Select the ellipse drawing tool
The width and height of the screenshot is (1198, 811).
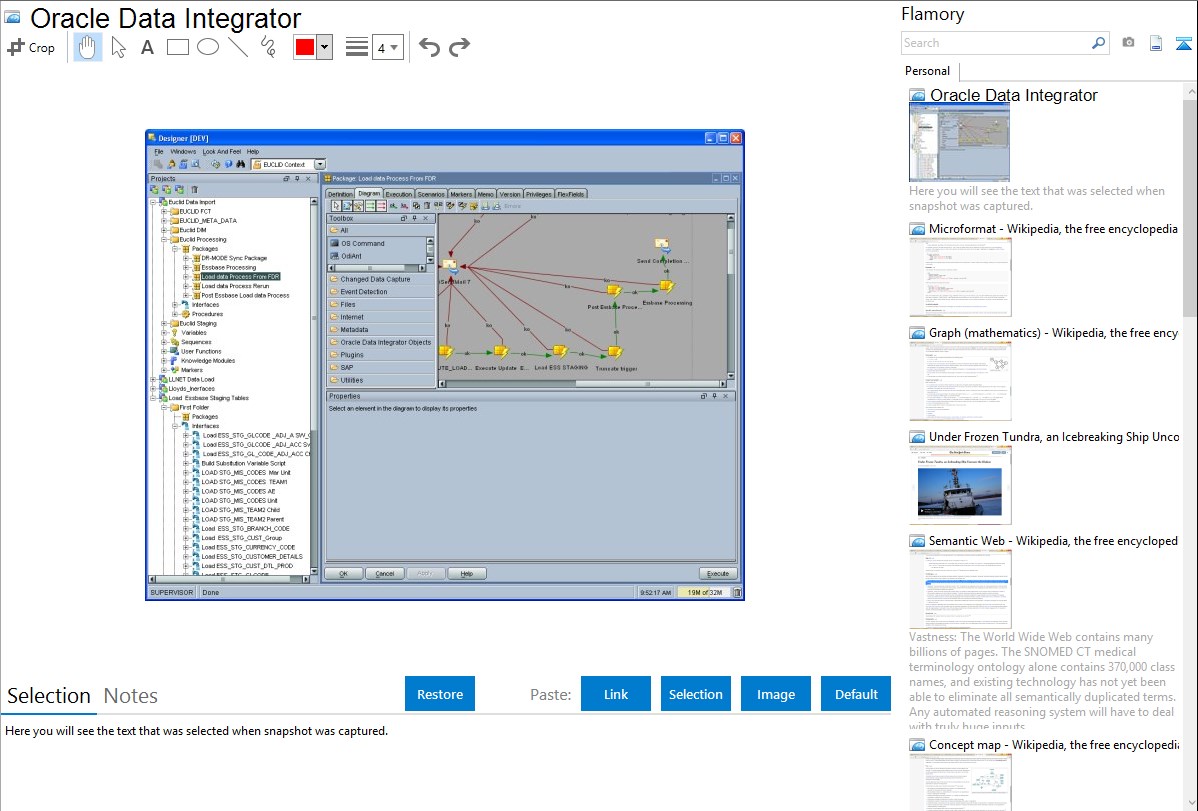[208, 47]
